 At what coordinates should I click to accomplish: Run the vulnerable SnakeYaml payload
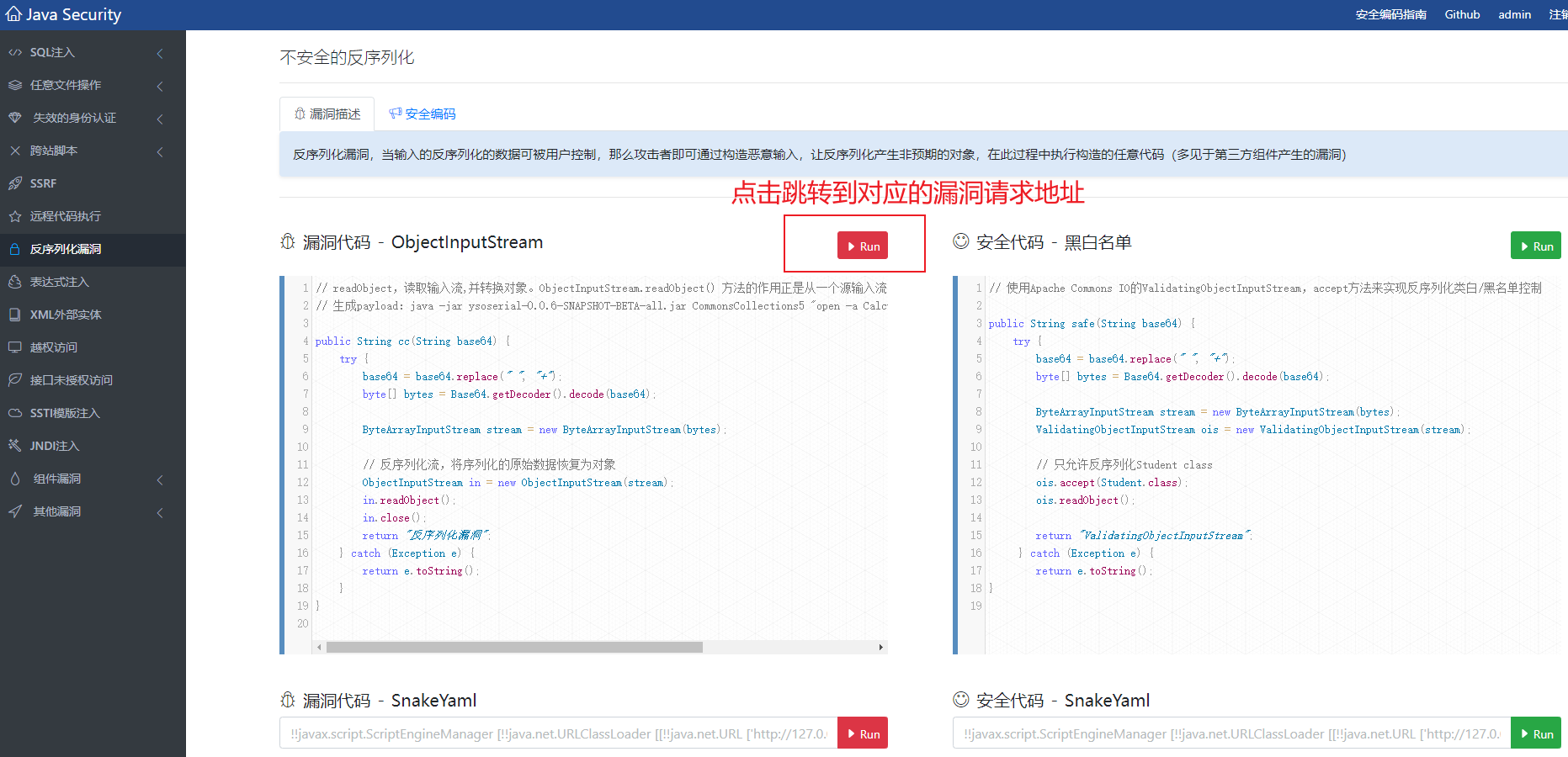pyautogui.click(x=863, y=733)
